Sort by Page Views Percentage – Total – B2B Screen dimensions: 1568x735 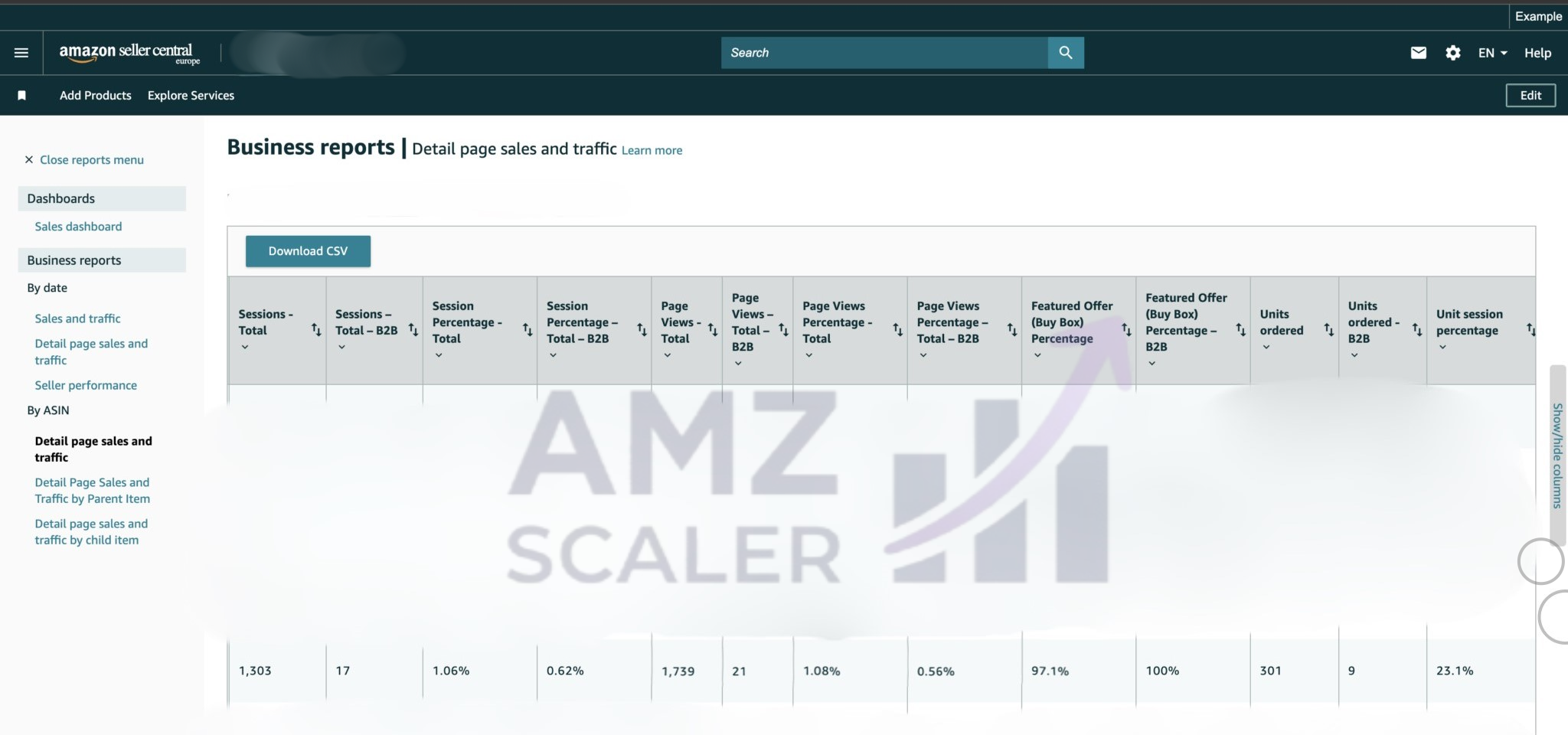point(1012,330)
